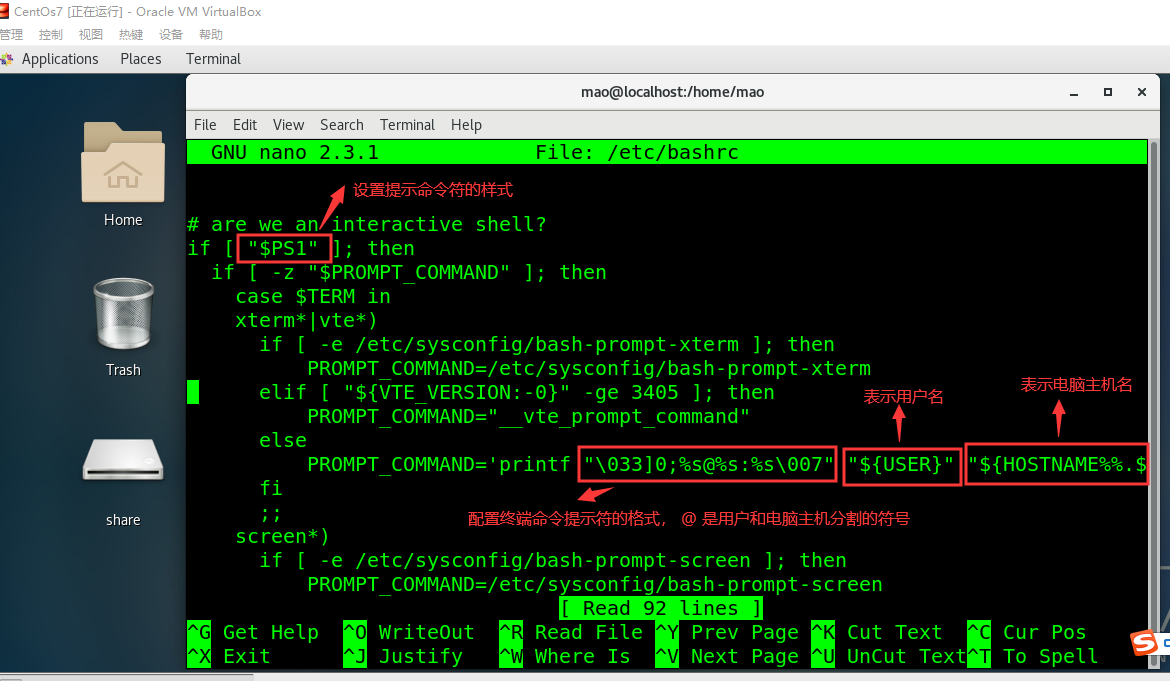Click the Read 92 lines status message
Image resolution: width=1170 pixels, height=681 pixels.
659,608
